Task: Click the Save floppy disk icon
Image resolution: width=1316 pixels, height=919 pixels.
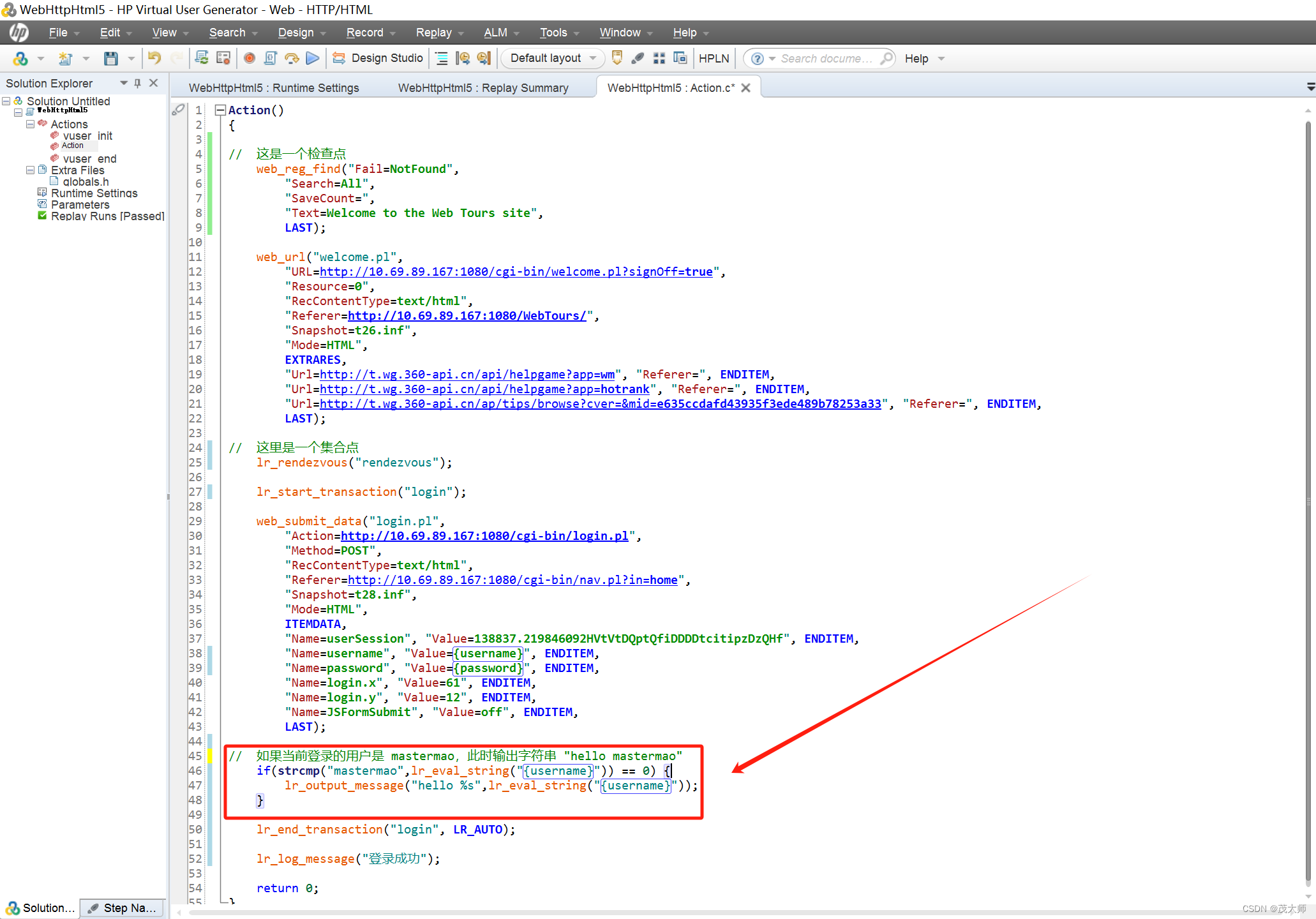Action: click(111, 58)
